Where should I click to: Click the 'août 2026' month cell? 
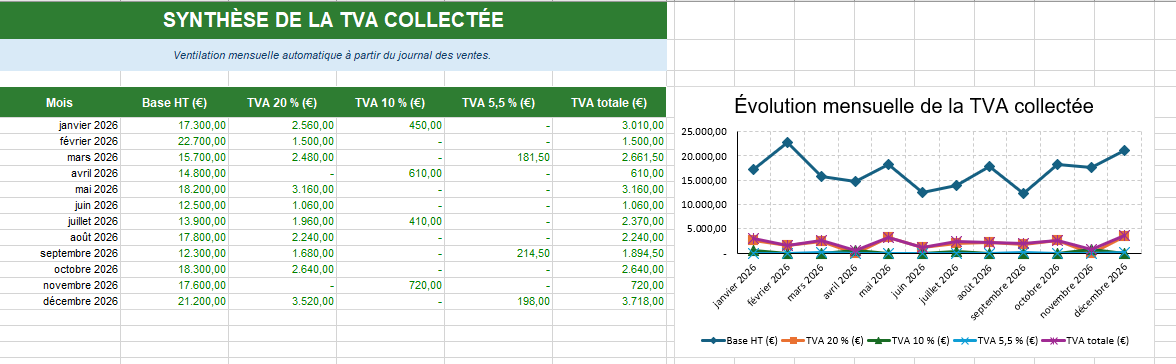(60, 237)
